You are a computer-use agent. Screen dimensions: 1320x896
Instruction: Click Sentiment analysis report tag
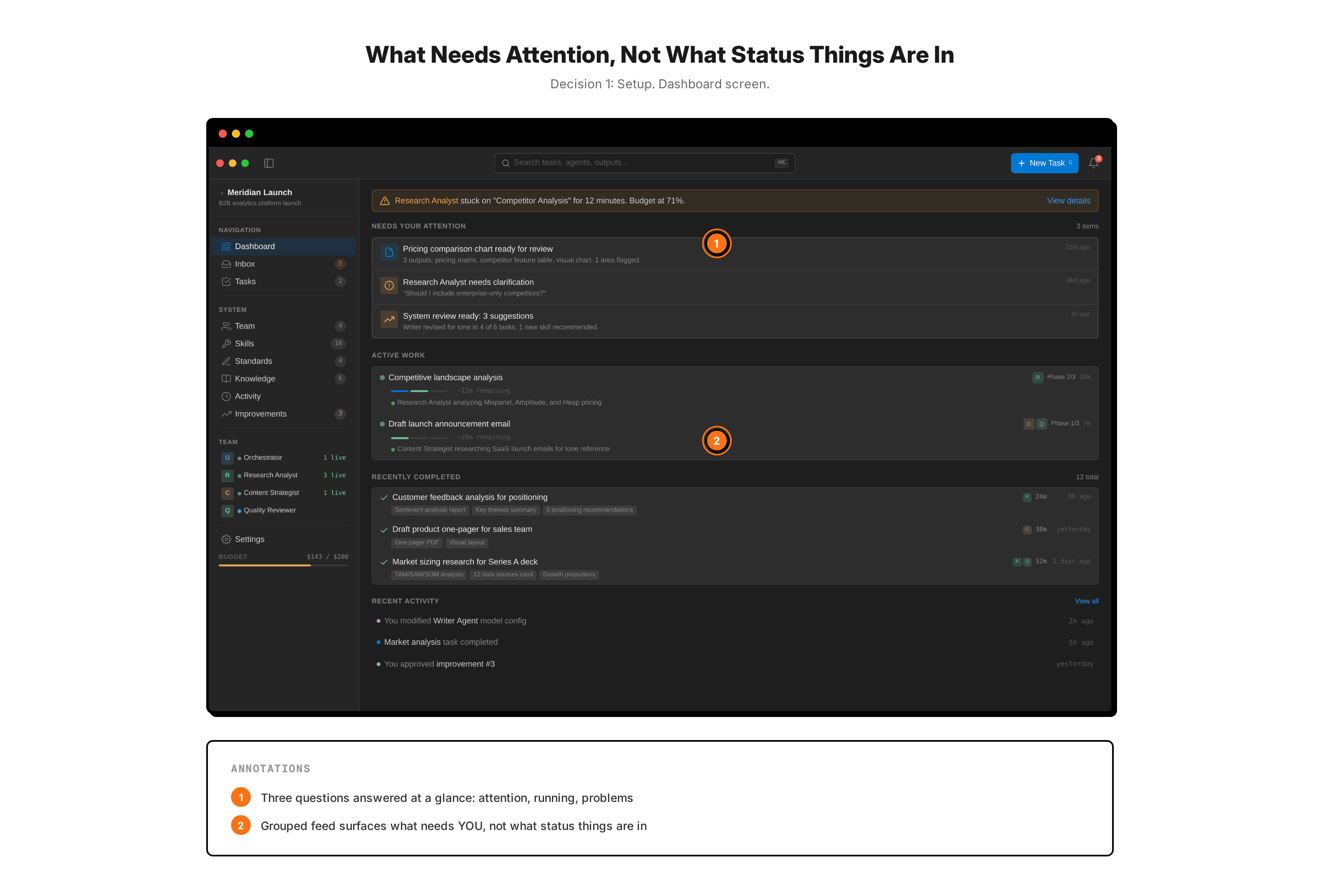(430, 510)
